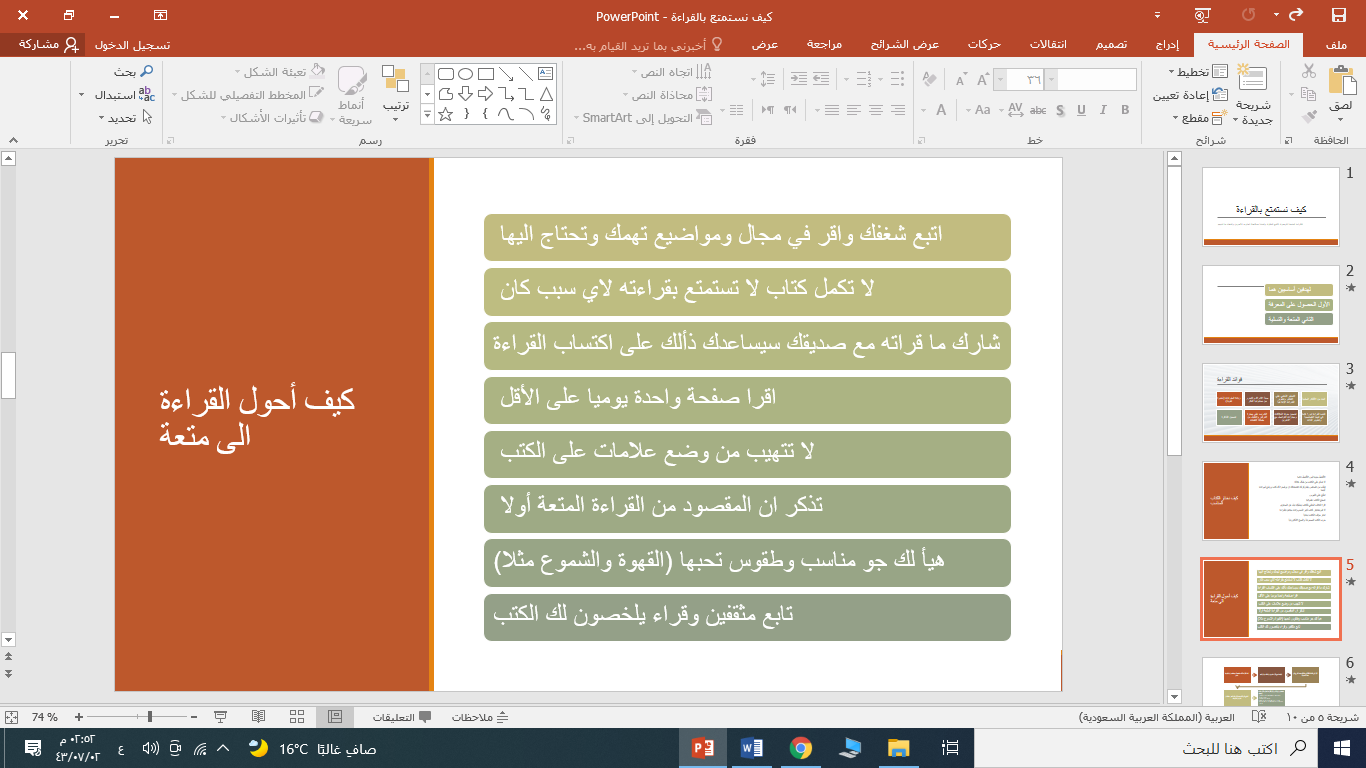
Task: Click the New Slide (شريحة جديدة) icon
Action: [x=1252, y=82]
